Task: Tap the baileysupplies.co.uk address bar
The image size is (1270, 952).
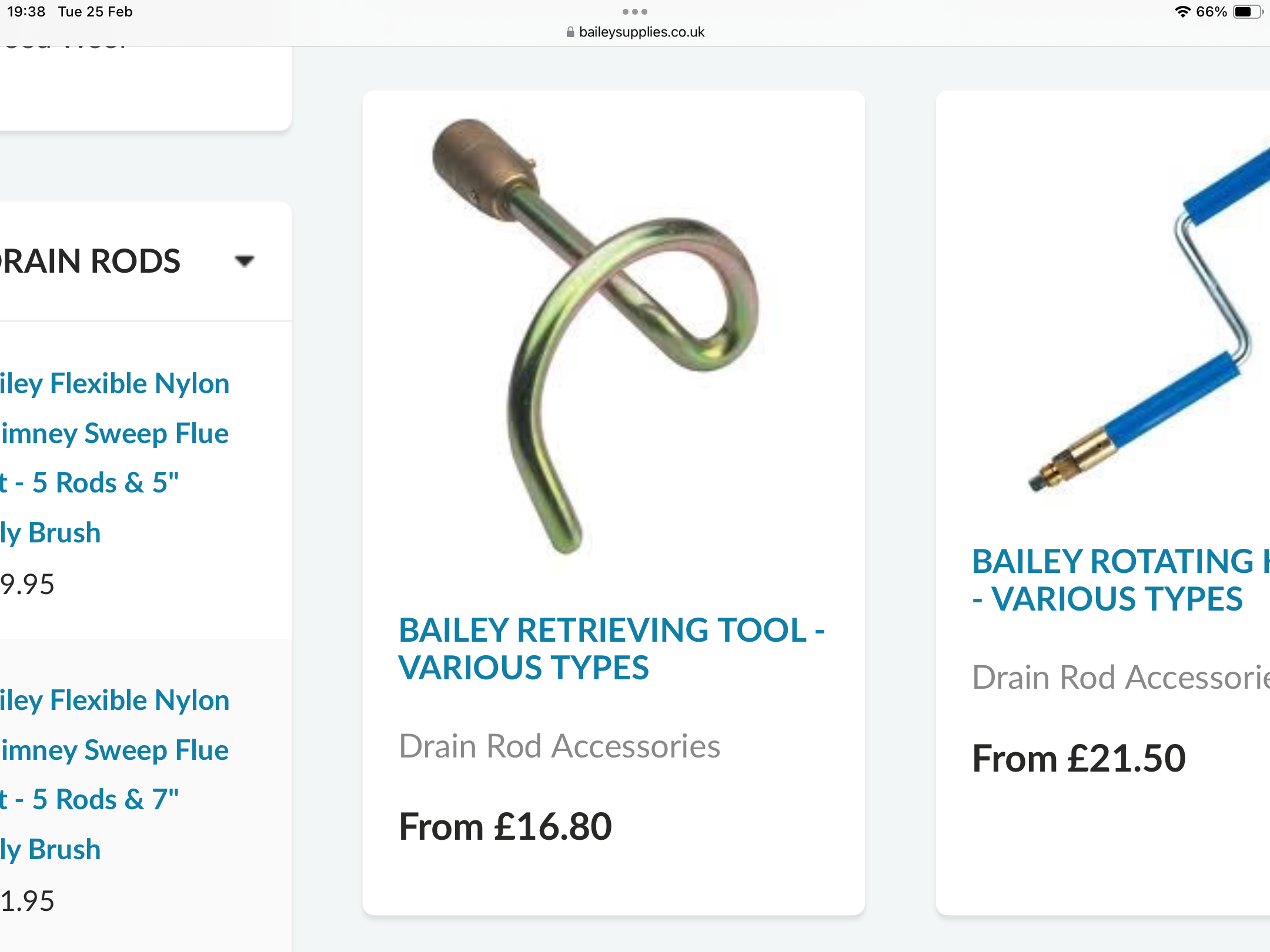Action: [641, 32]
